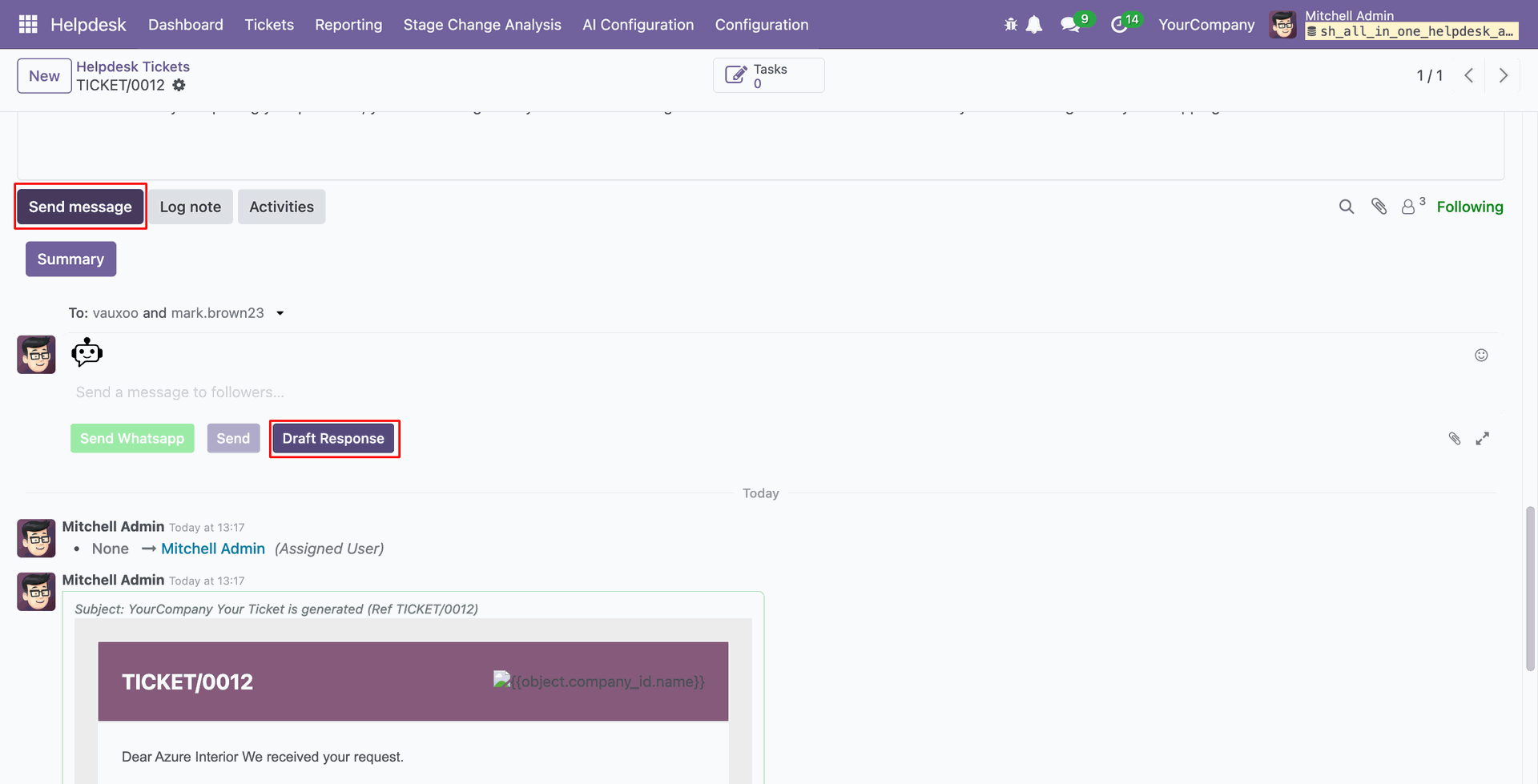The width and height of the screenshot is (1538, 784).
Task: Expand composer to full editor
Action: tap(1483, 438)
